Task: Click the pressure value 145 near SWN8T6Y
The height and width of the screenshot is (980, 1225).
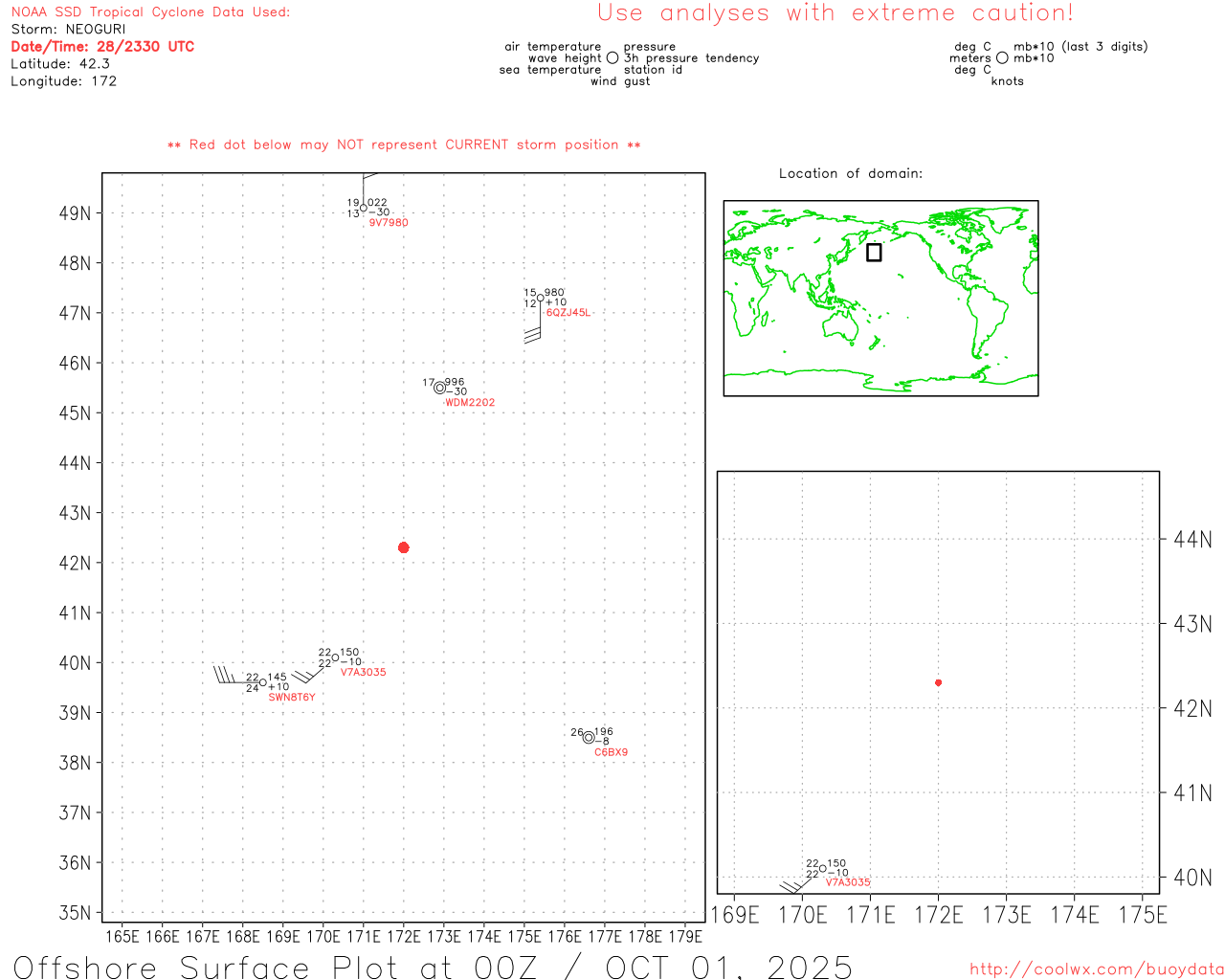Action: click(x=278, y=678)
